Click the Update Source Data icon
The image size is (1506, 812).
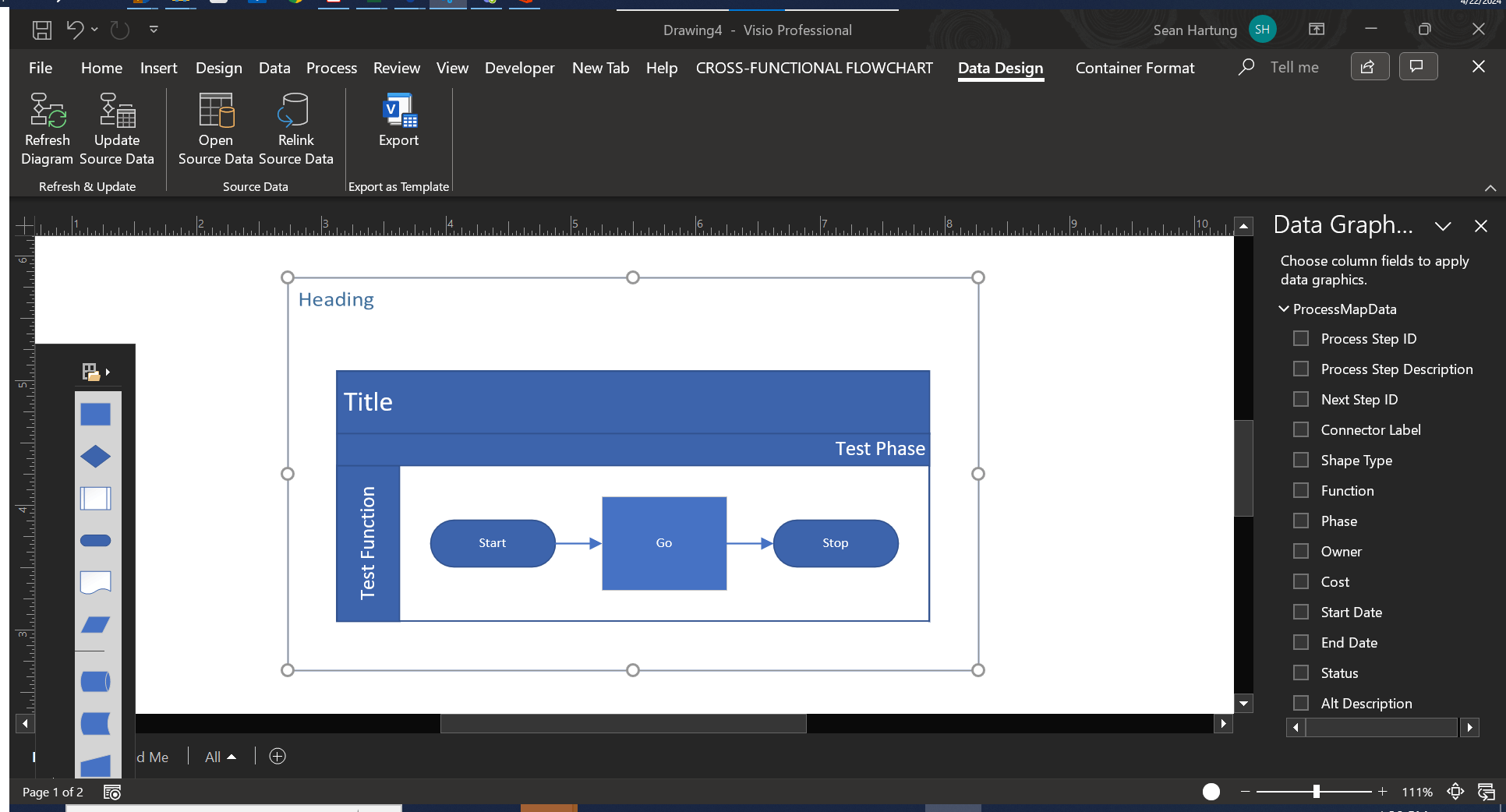point(117,110)
